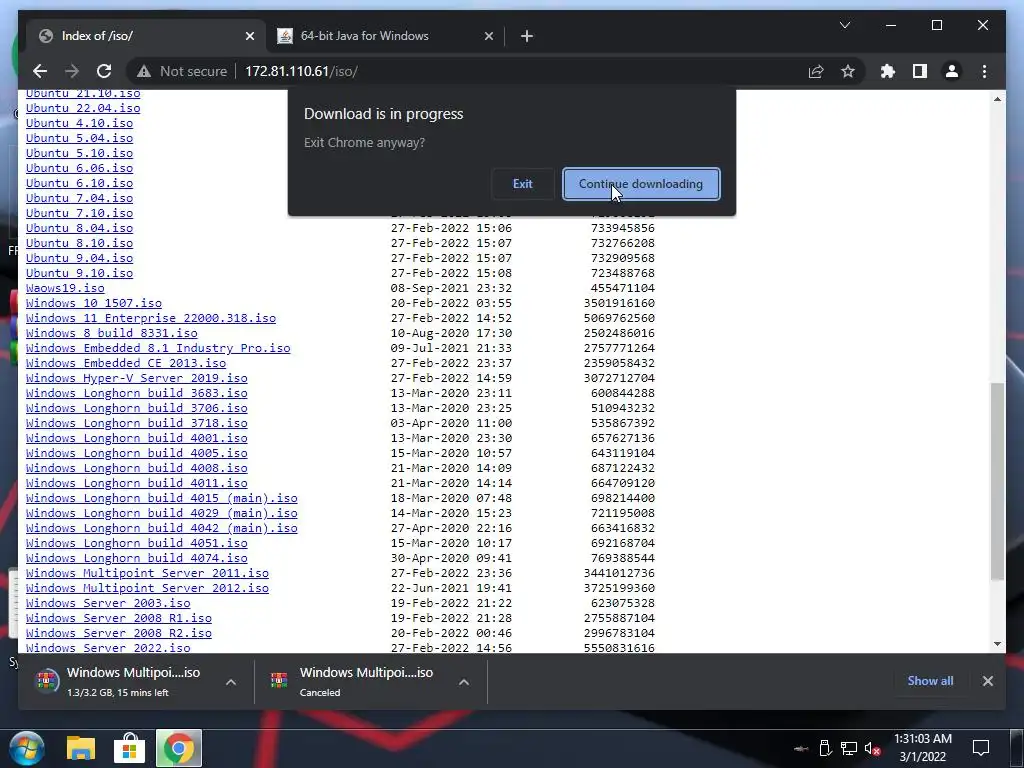Close the downloads bar

coord(987,680)
